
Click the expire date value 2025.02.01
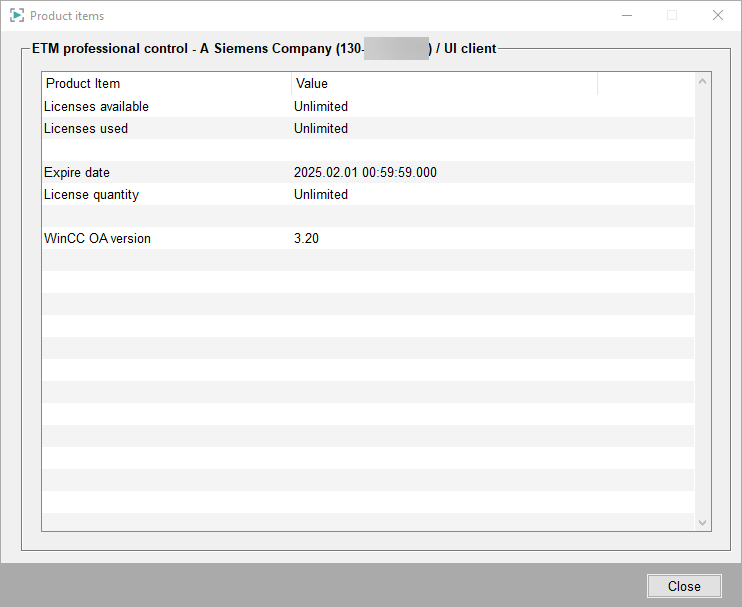(x=365, y=172)
